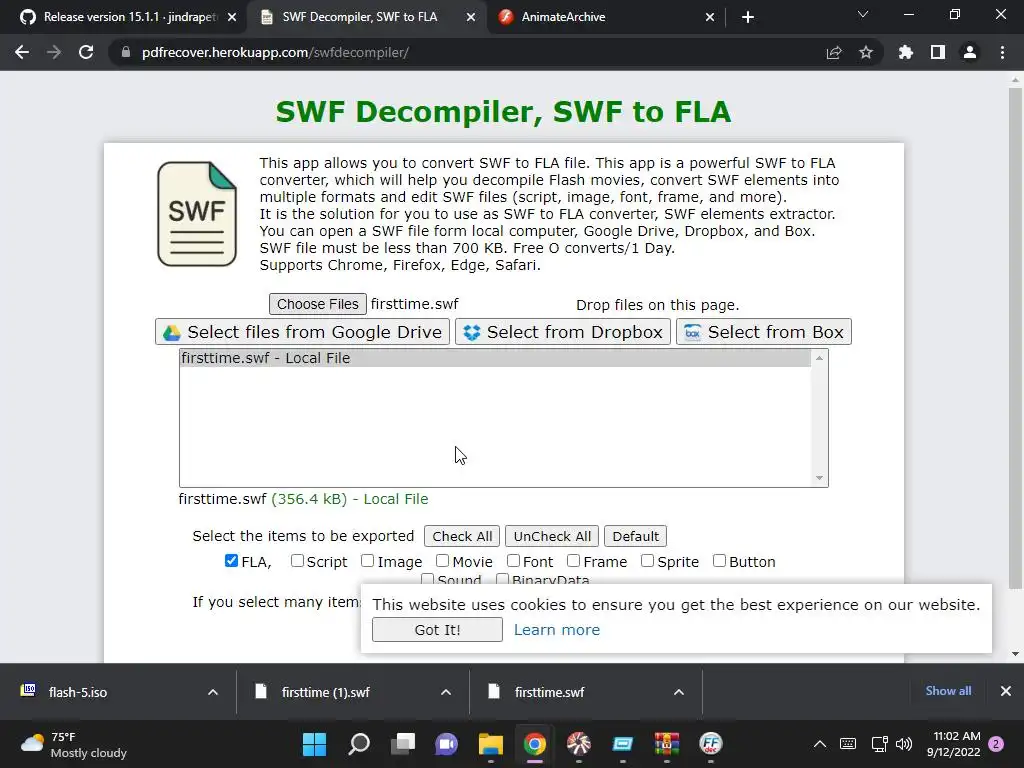Open Windows Start menu
The height and width of the screenshot is (768, 1024).
pyautogui.click(x=314, y=744)
